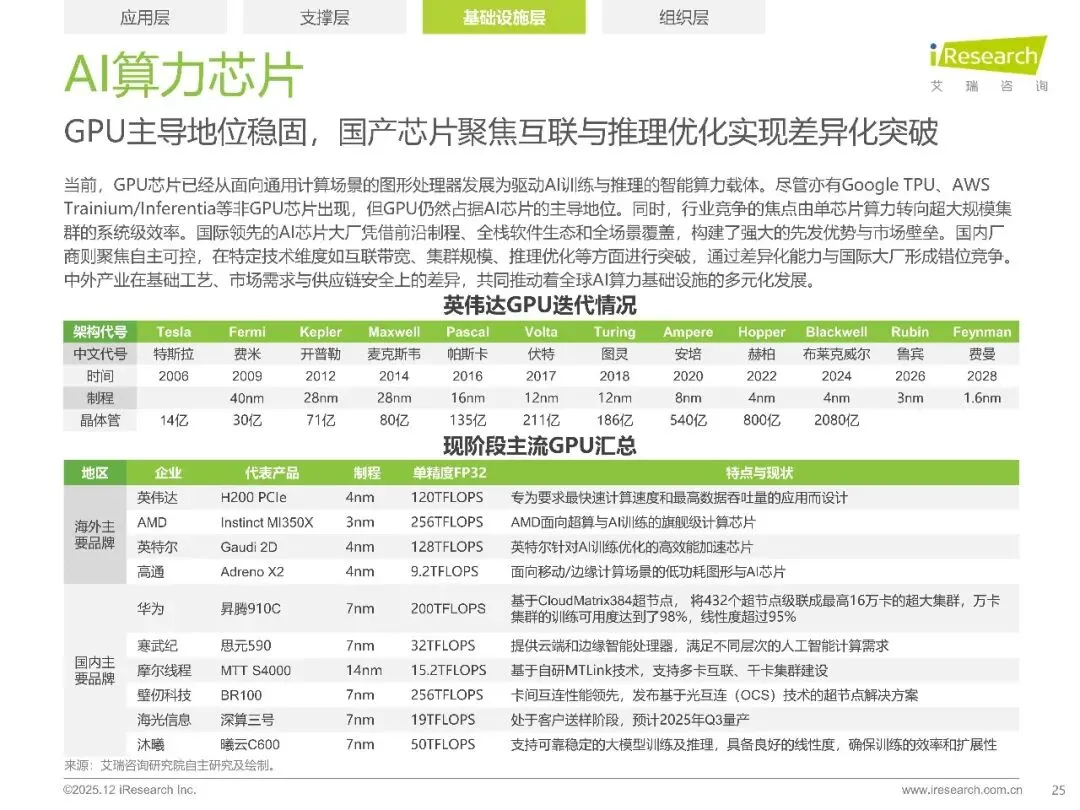Select the 基础设施层 tab
This screenshot has height=810, width=1080.
click(504, 17)
